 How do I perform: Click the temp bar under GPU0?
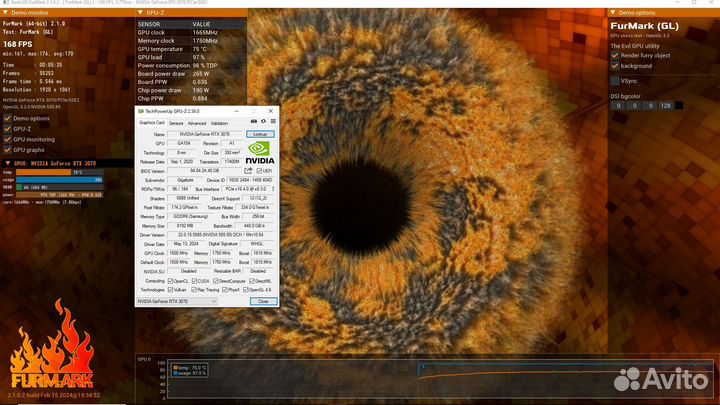tap(59, 173)
